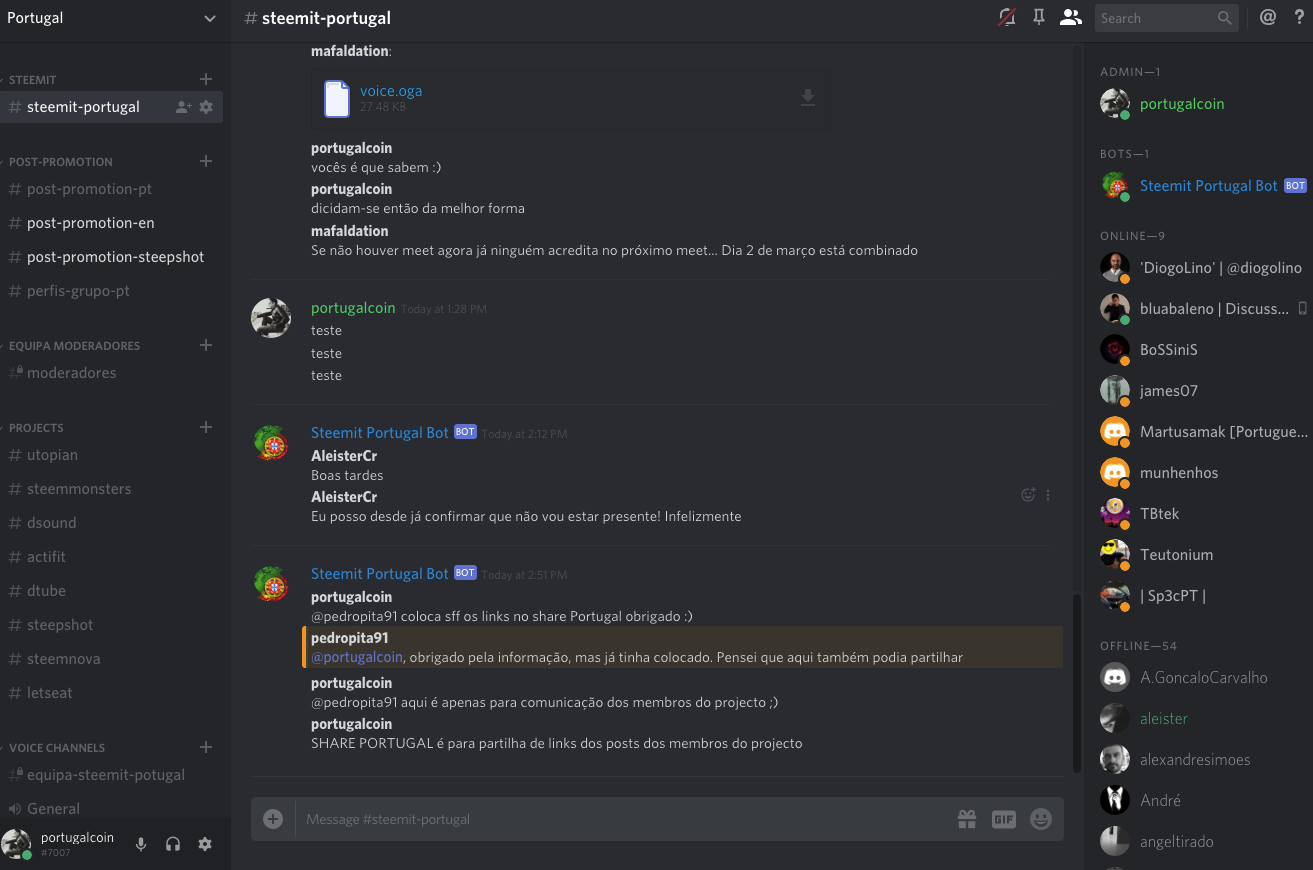Collapse the PROJECTS category

[x=36, y=427]
